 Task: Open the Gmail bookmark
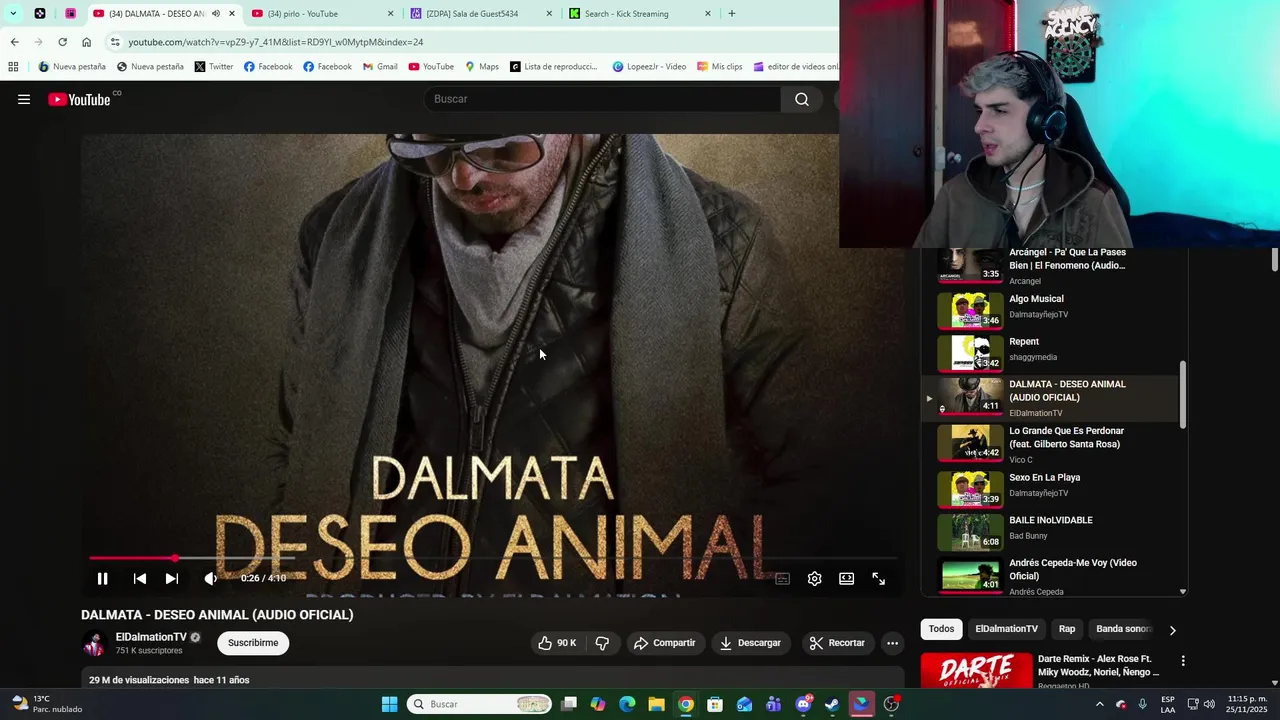pos(380,67)
